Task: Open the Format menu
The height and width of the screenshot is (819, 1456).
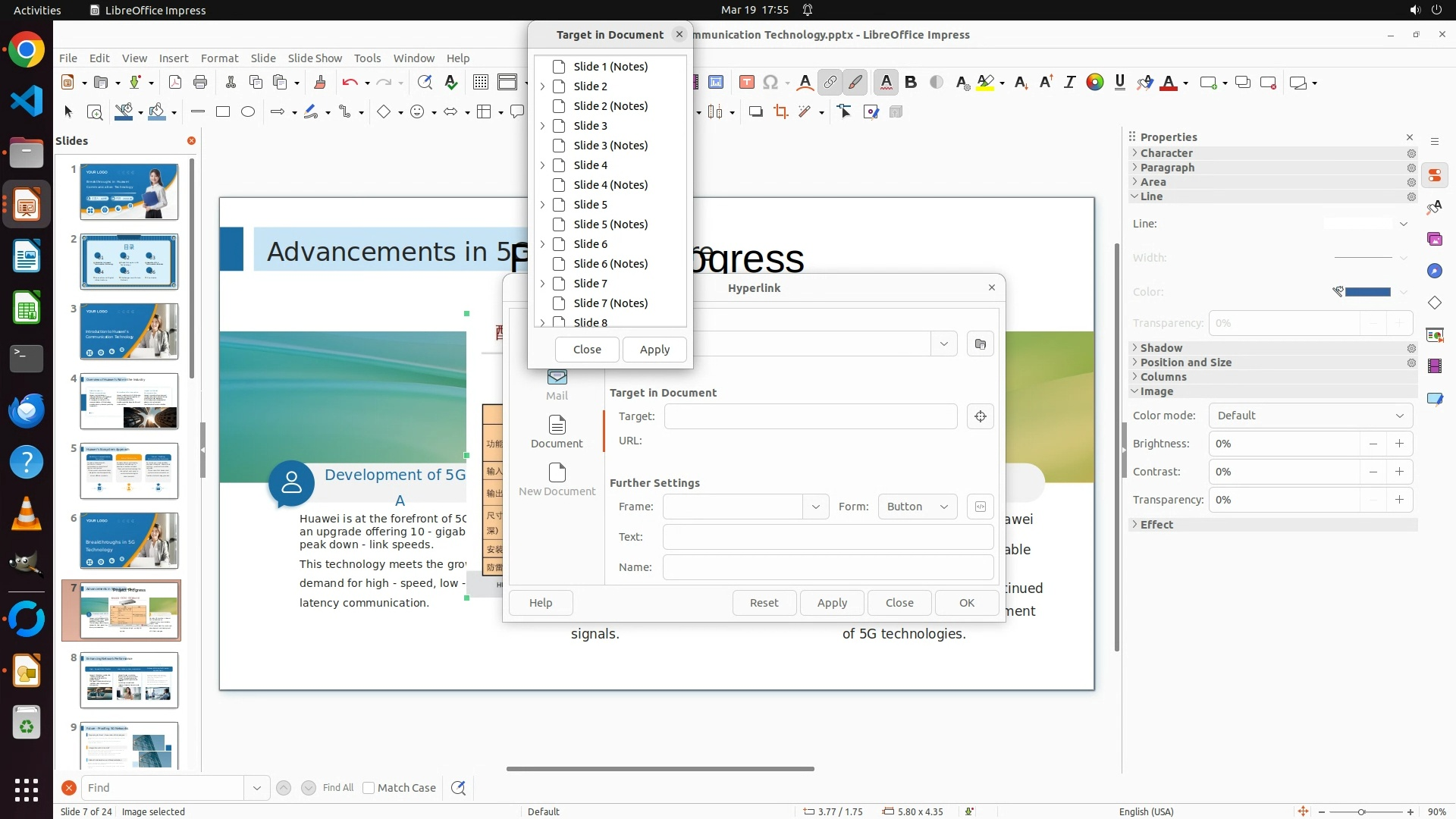Action: pyautogui.click(x=219, y=58)
